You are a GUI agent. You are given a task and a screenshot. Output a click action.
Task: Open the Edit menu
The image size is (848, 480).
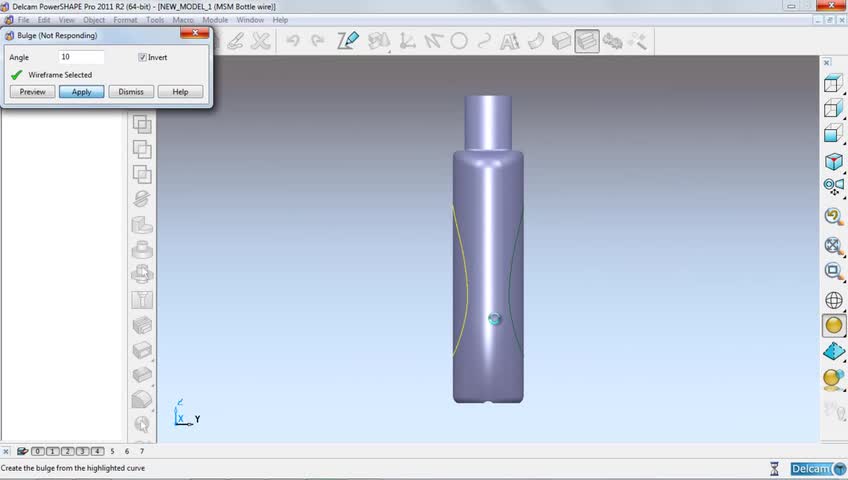pyautogui.click(x=44, y=20)
